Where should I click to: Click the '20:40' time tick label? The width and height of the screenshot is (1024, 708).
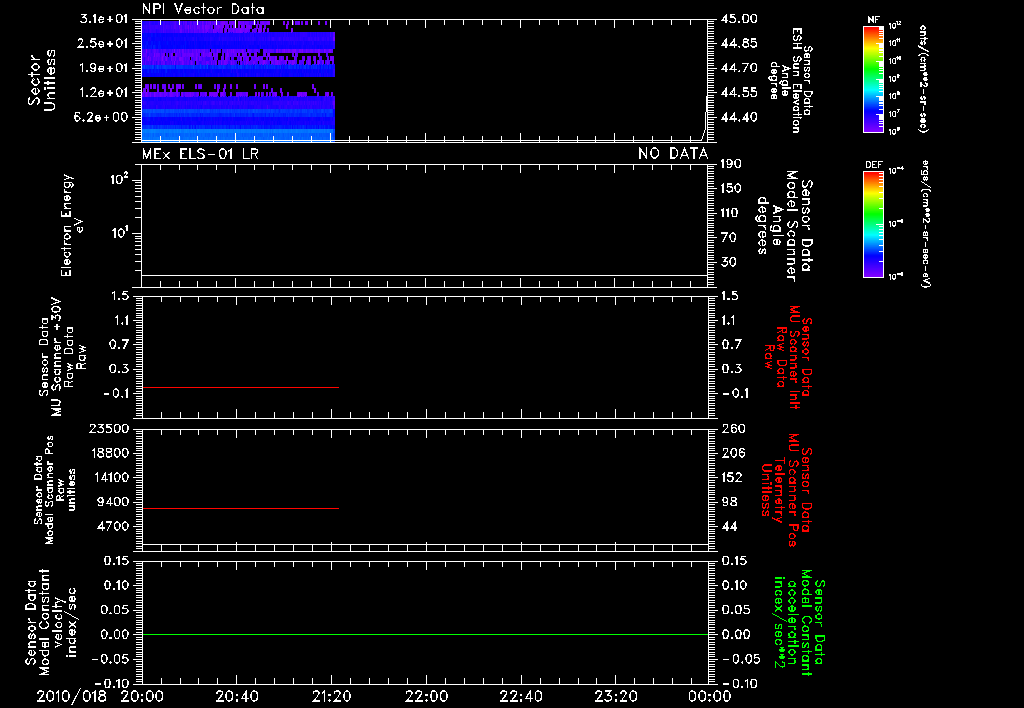pos(236,696)
